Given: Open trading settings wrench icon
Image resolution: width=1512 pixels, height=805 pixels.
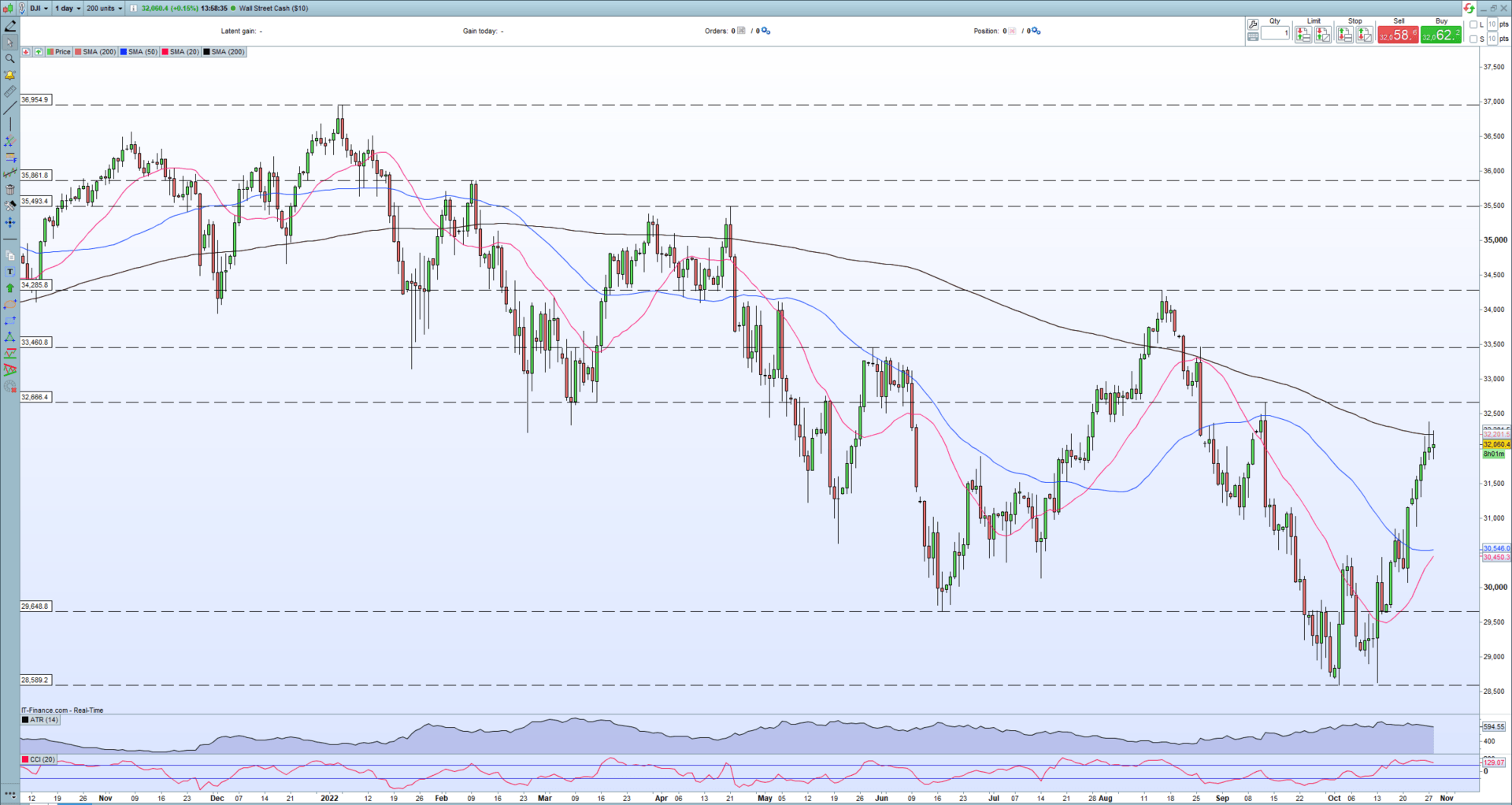Looking at the screenshot, I should point(1253,24).
